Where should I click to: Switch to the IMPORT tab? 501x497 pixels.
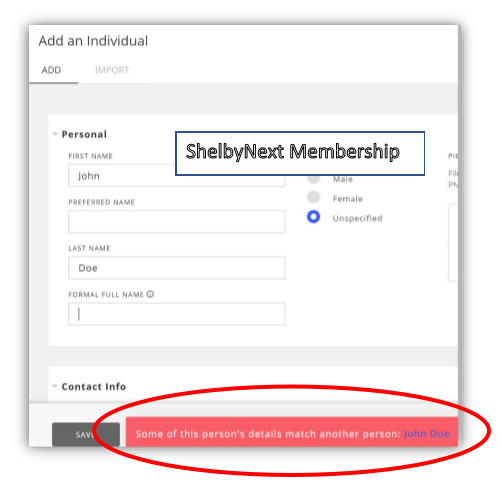[x=112, y=70]
